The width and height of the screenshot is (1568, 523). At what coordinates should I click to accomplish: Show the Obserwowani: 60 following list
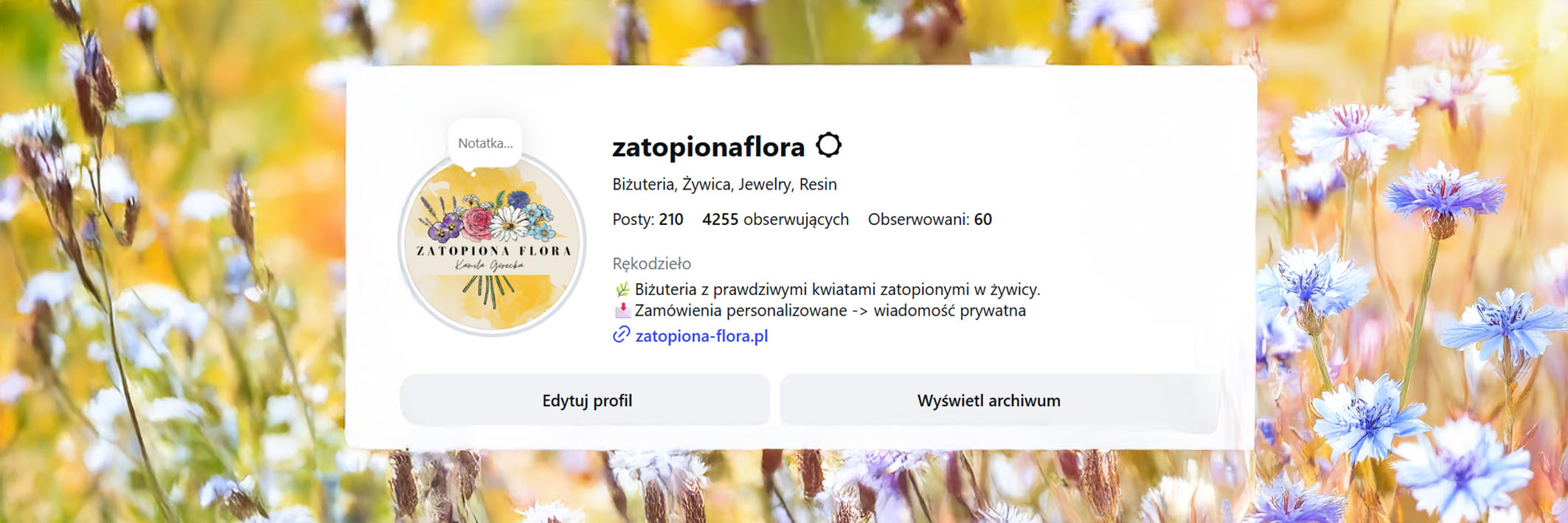pos(929,219)
